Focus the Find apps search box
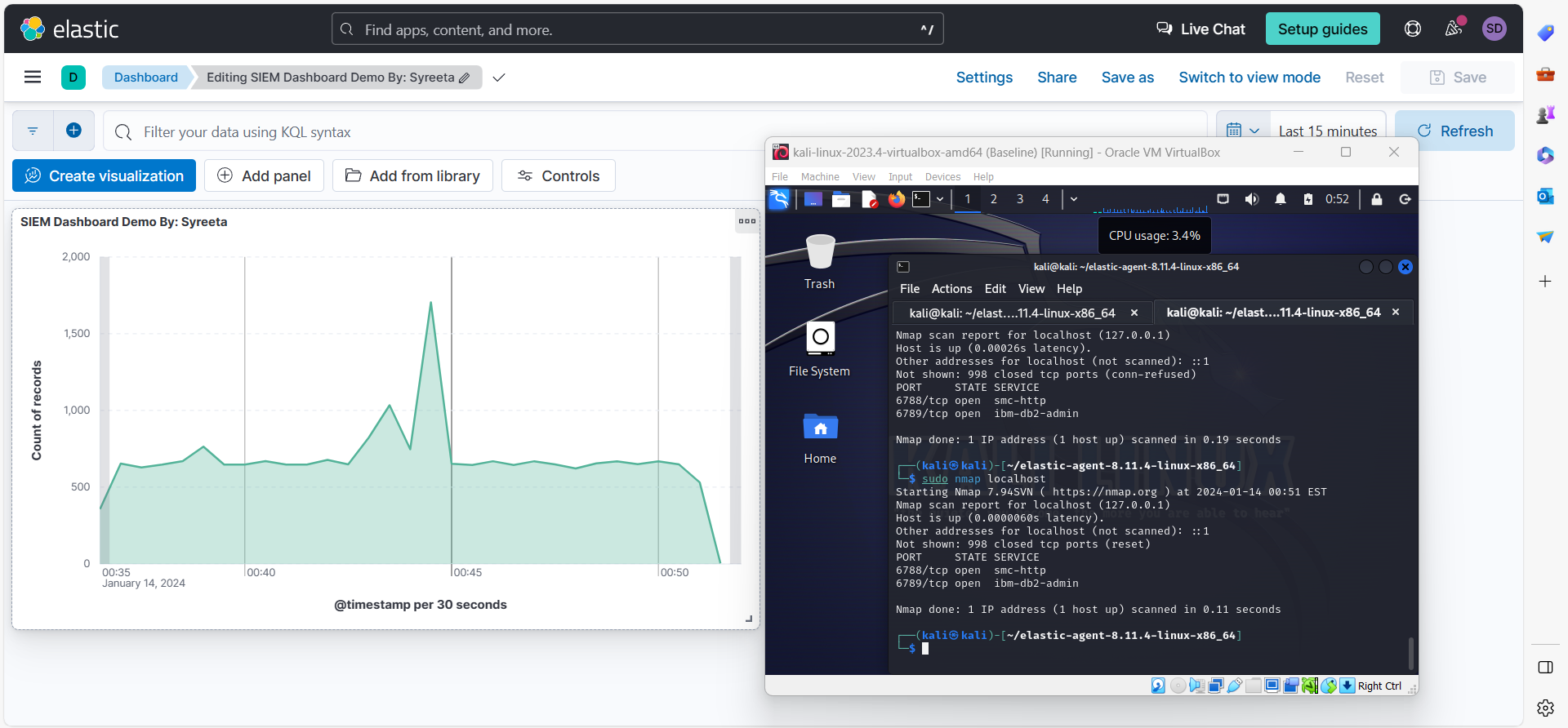Screen dimensions: 1568x728 click(x=637, y=29)
